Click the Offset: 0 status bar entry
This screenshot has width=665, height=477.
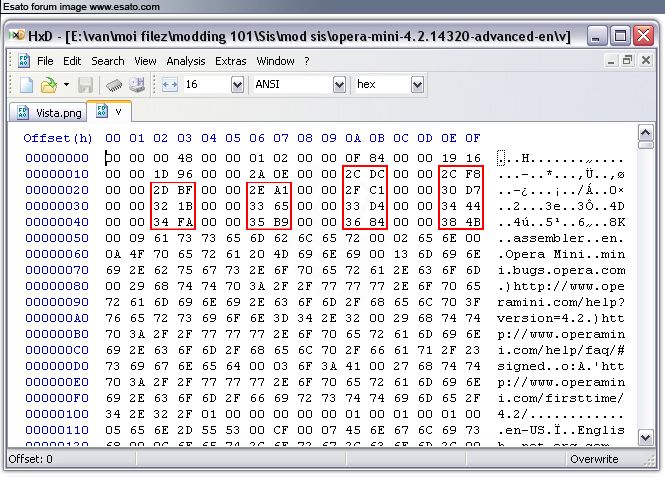pos(31,459)
